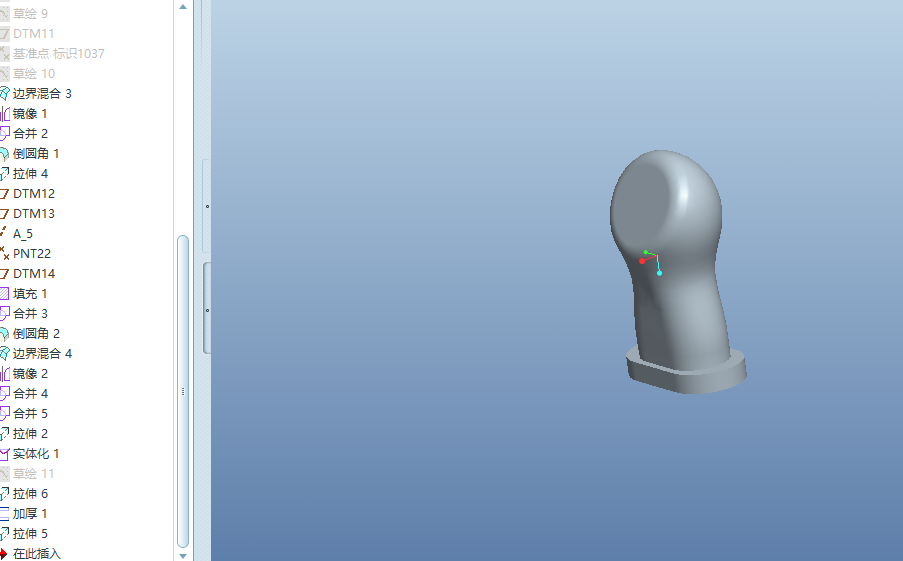Click the 边界混合 4 blend icon
The width and height of the screenshot is (903, 561).
(5, 354)
